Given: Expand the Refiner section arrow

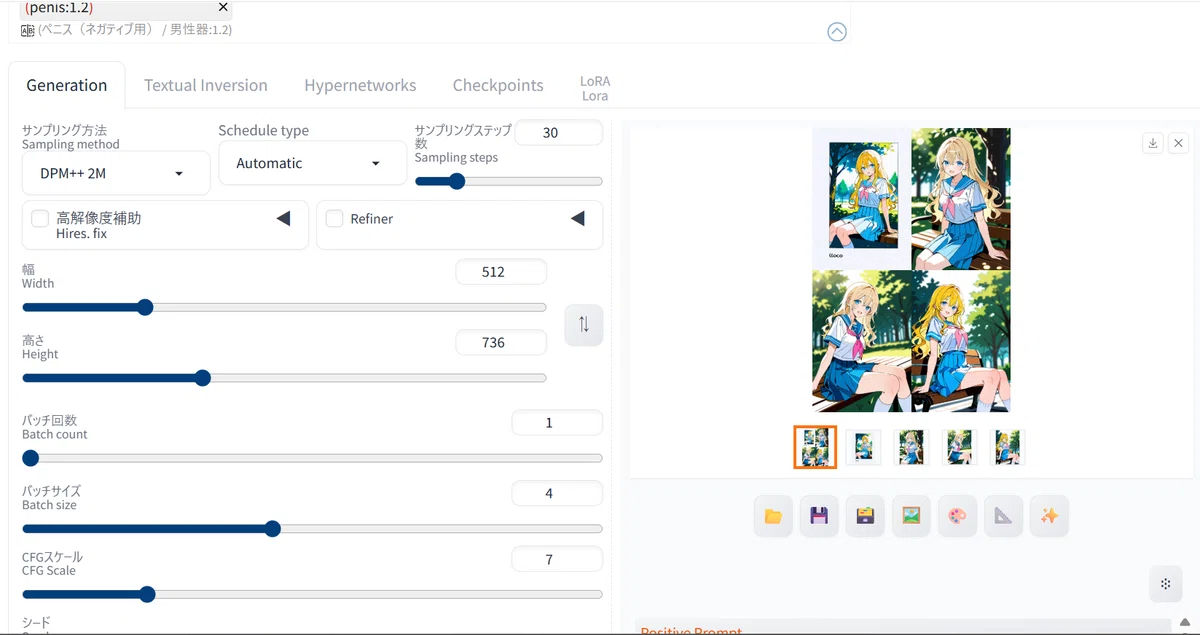Looking at the screenshot, I should (577, 218).
